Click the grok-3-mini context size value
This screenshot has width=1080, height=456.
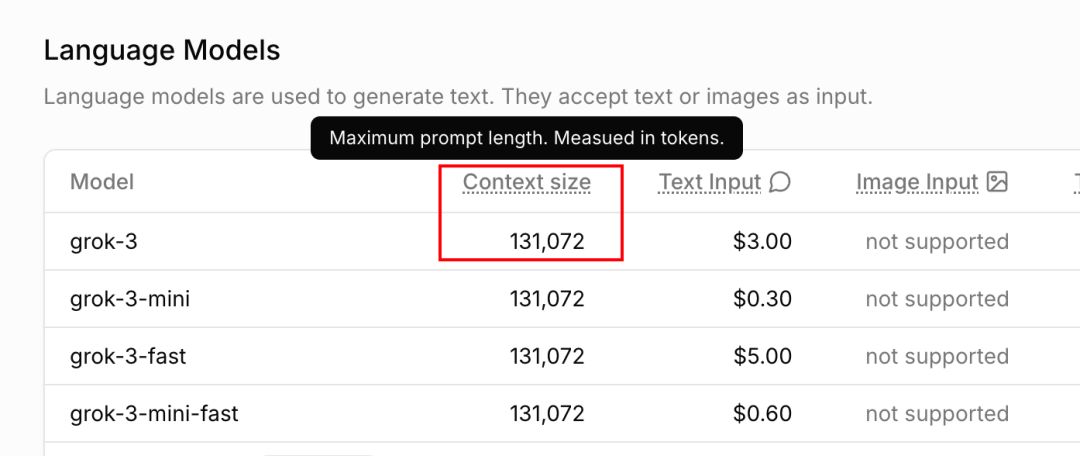547,299
